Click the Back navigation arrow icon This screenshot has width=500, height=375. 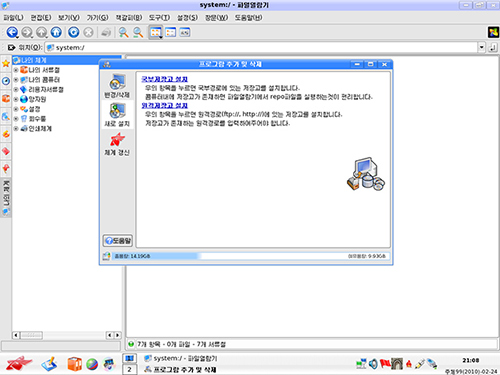12,32
